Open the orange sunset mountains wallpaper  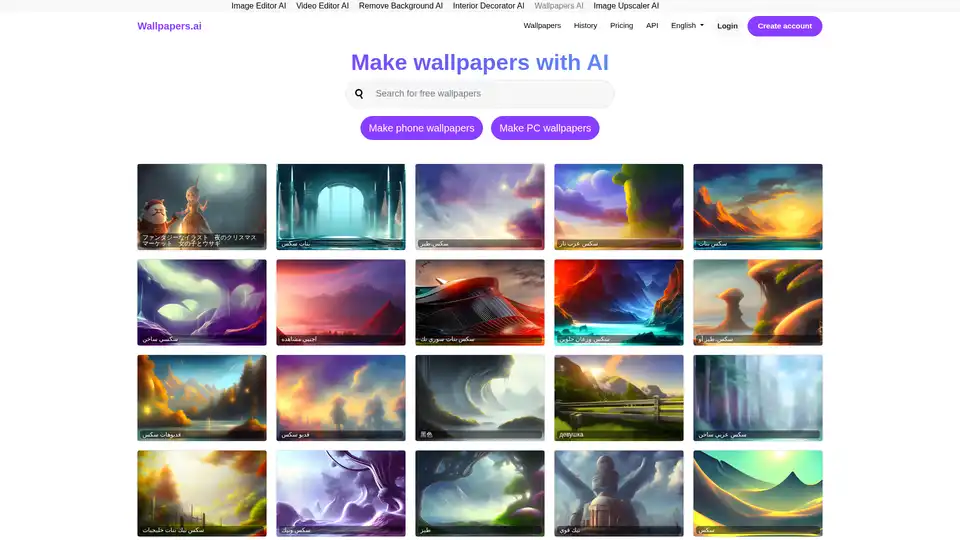pyautogui.click(x=757, y=206)
